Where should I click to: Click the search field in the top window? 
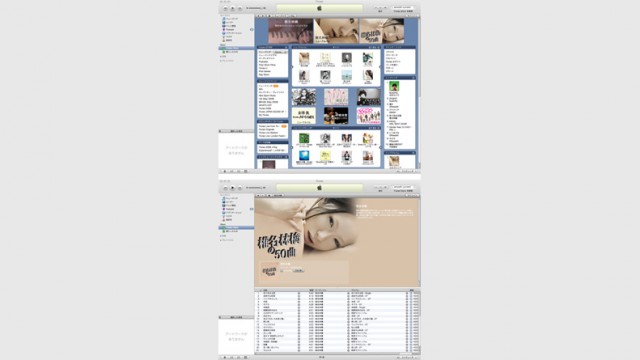pyautogui.click(x=403, y=8)
